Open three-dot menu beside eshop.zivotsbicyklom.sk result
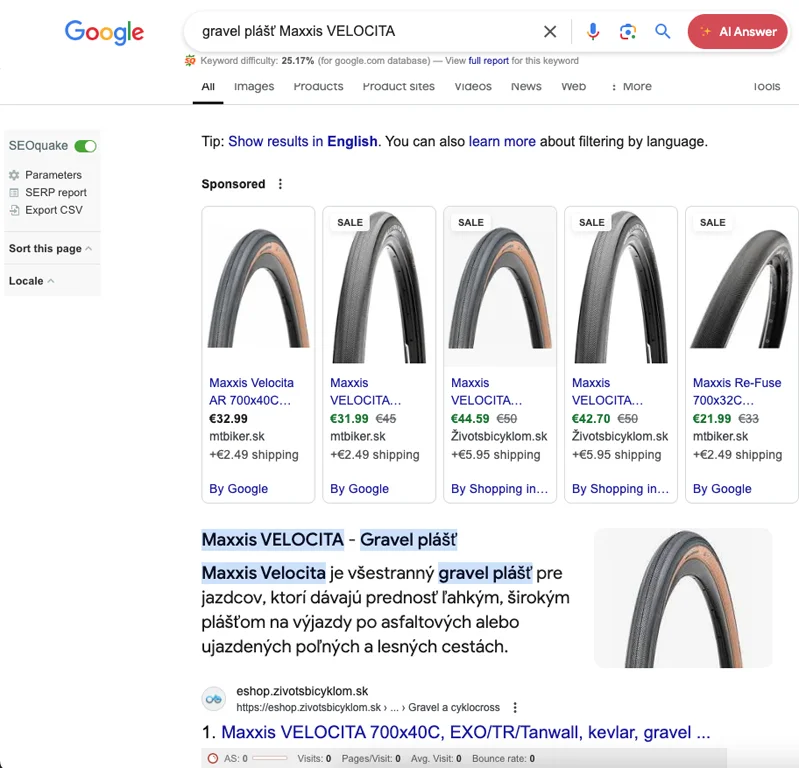 (515, 707)
